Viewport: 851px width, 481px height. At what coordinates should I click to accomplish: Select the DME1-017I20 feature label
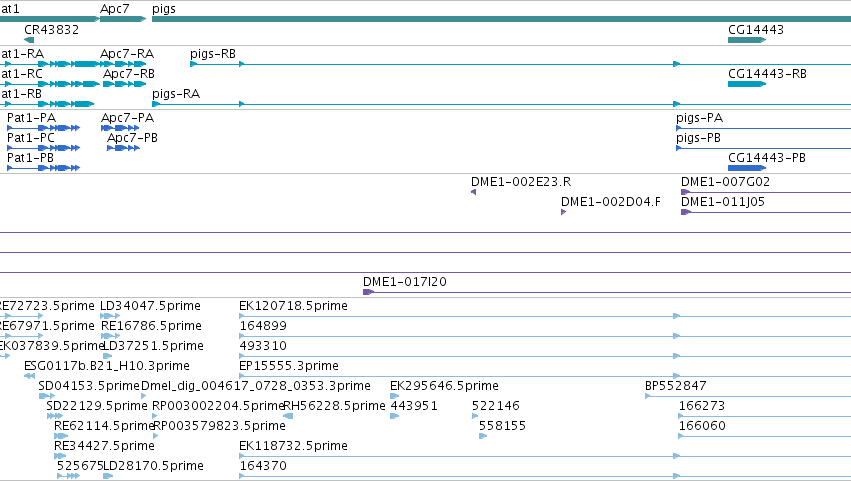tap(405, 281)
